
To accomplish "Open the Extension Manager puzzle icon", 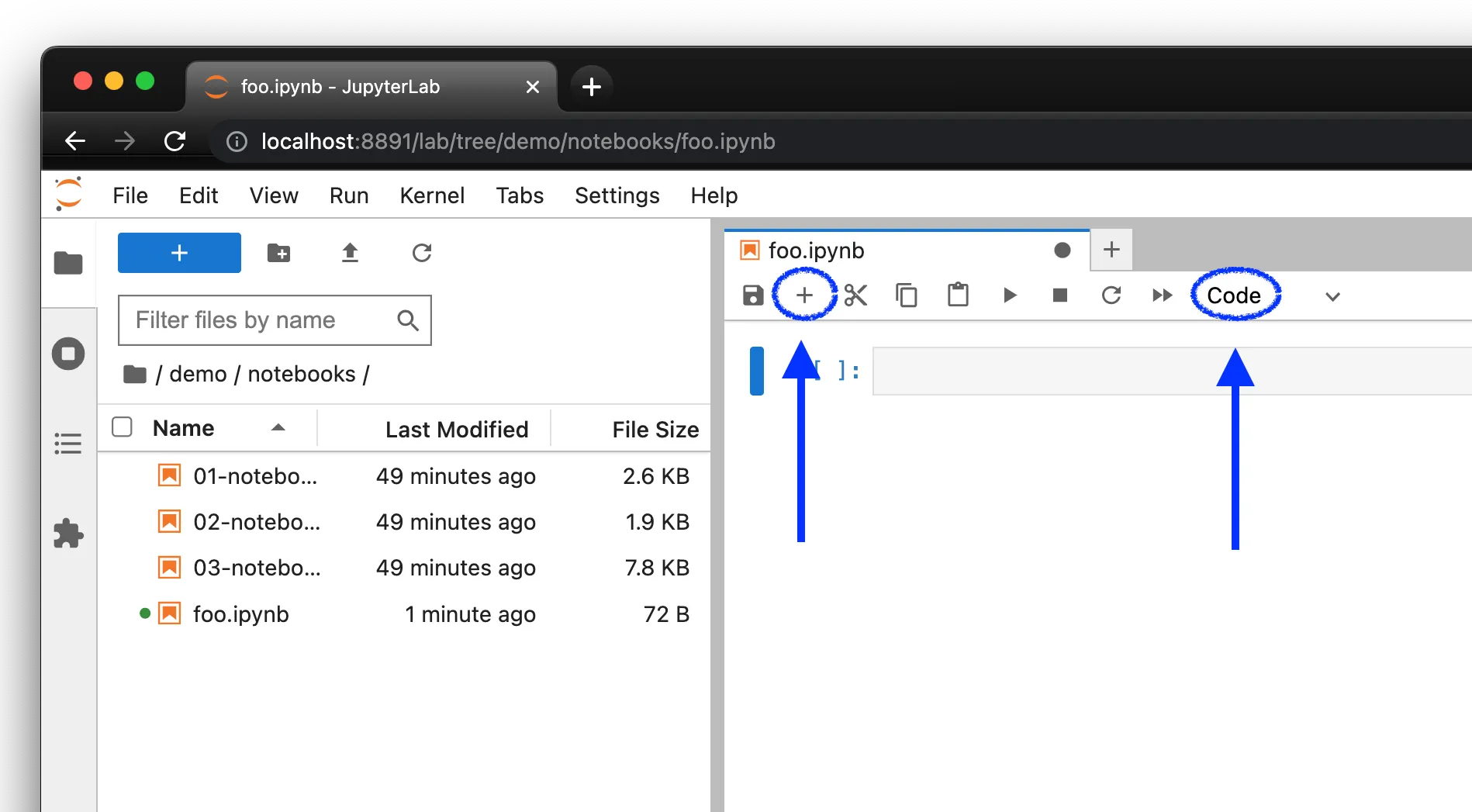I will pyautogui.click(x=68, y=534).
